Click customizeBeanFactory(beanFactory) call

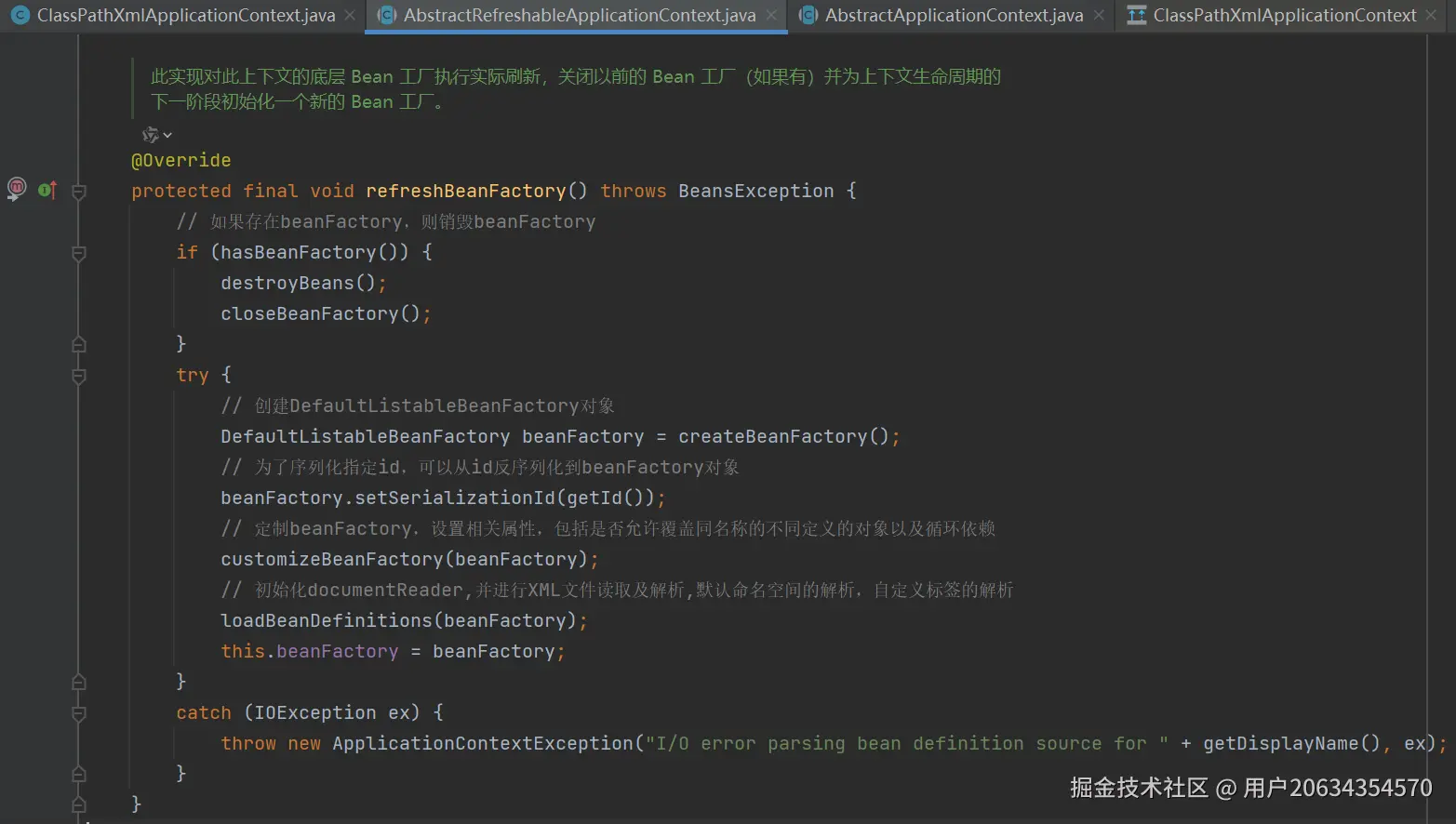click(x=404, y=559)
